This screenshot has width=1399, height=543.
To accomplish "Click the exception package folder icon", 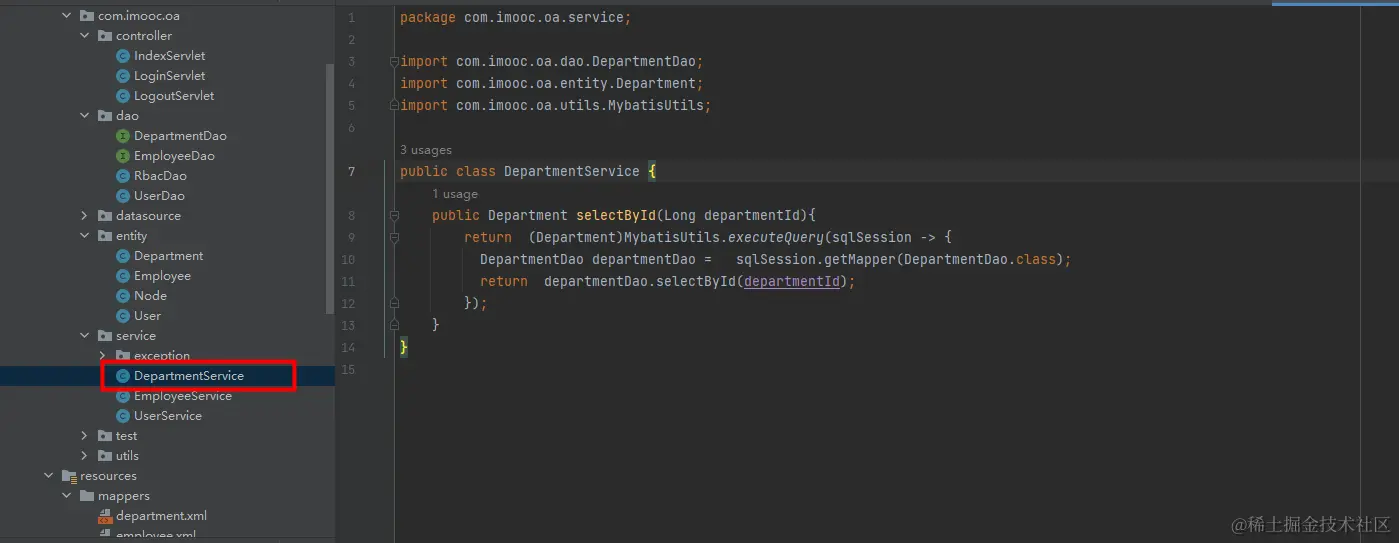I will point(123,356).
